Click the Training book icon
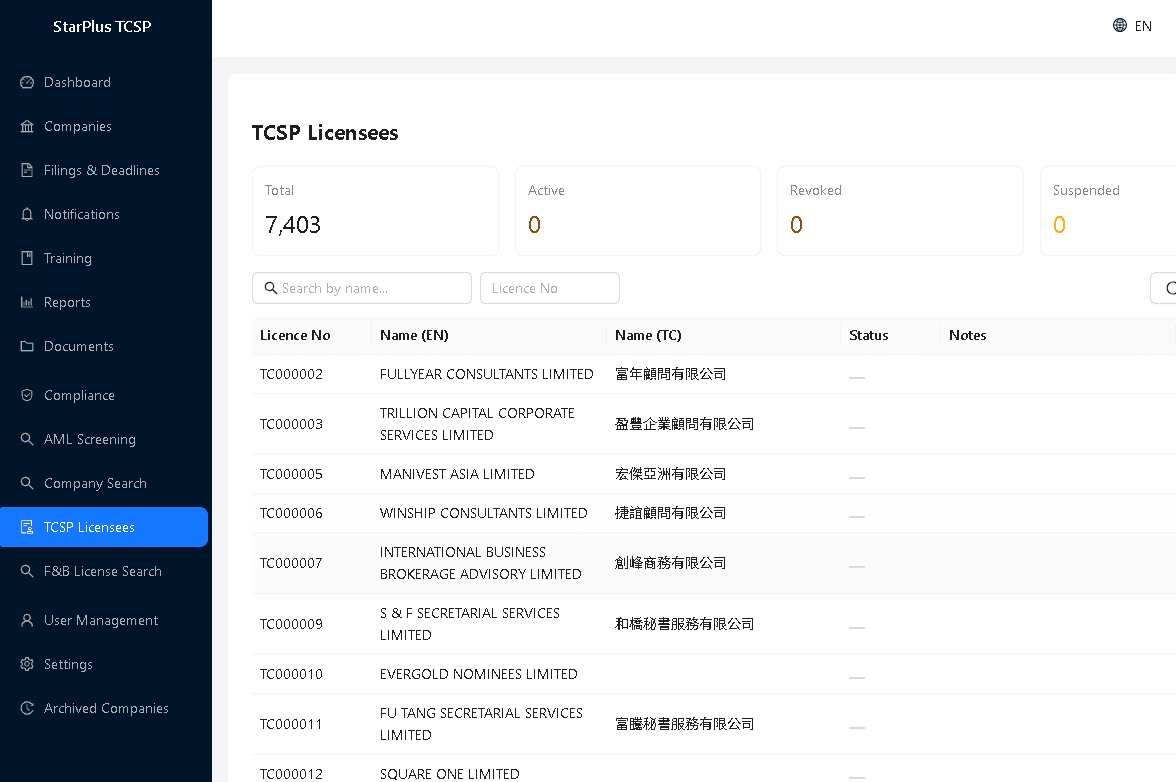1176x782 pixels. click(x=27, y=258)
